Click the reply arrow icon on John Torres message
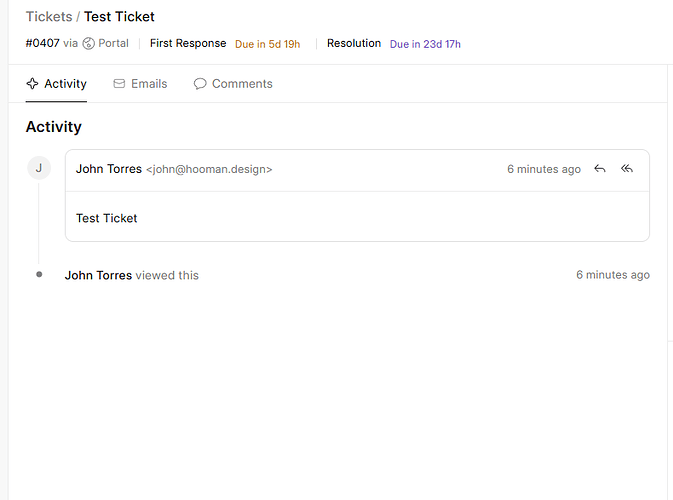Screen dimensions: 673x500 click(600, 169)
